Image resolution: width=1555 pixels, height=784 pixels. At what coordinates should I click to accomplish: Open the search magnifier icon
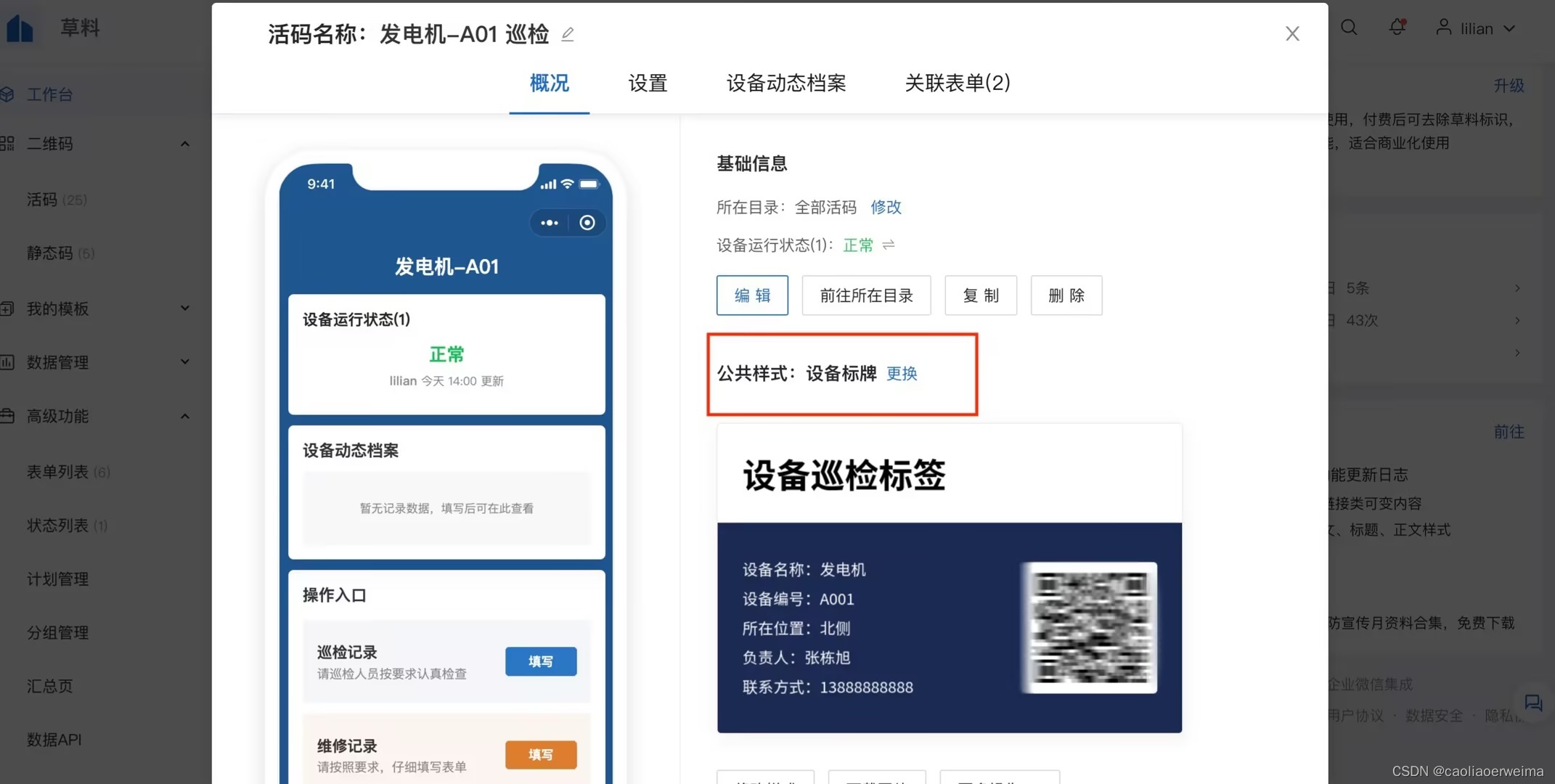(1349, 28)
